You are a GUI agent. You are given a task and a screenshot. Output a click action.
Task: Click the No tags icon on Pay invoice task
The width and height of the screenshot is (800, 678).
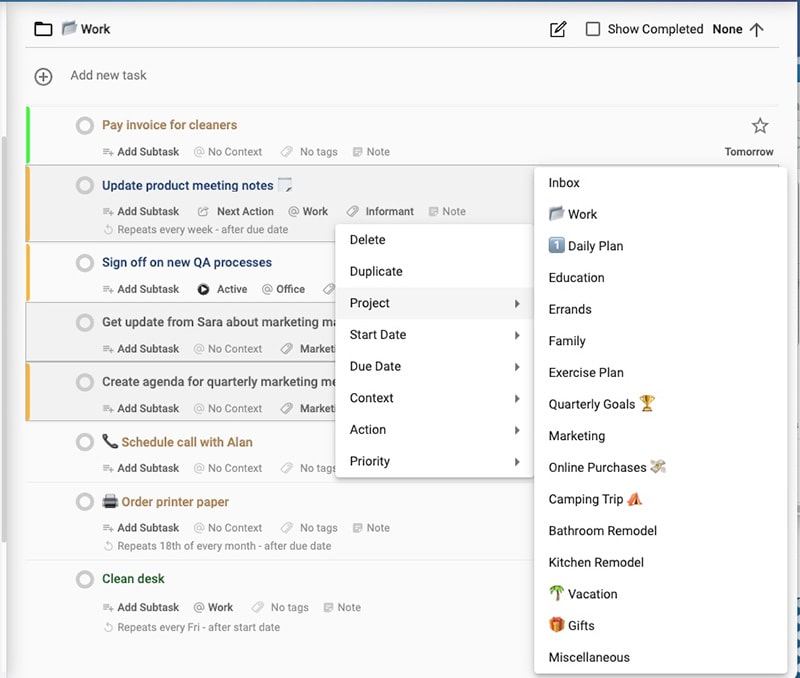pyautogui.click(x=288, y=151)
